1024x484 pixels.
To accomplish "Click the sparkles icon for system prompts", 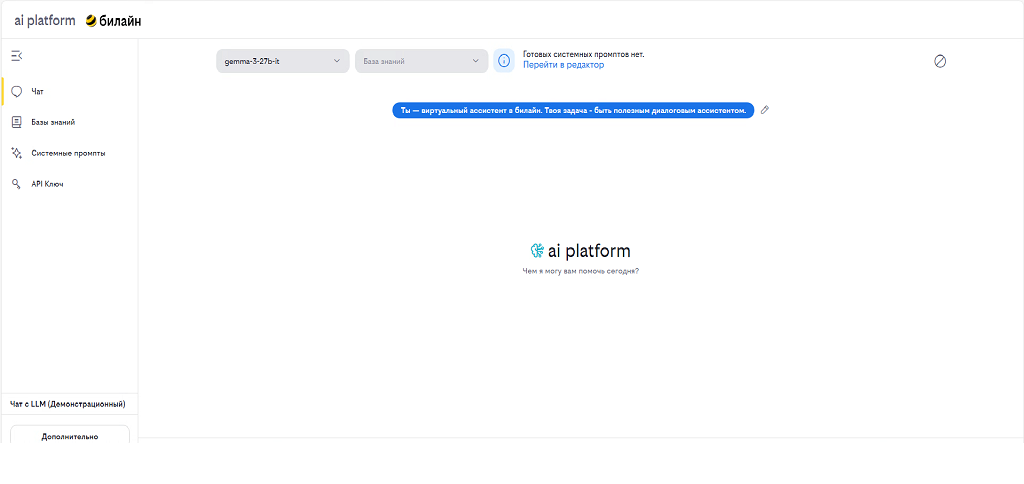I will tap(17, 153).
